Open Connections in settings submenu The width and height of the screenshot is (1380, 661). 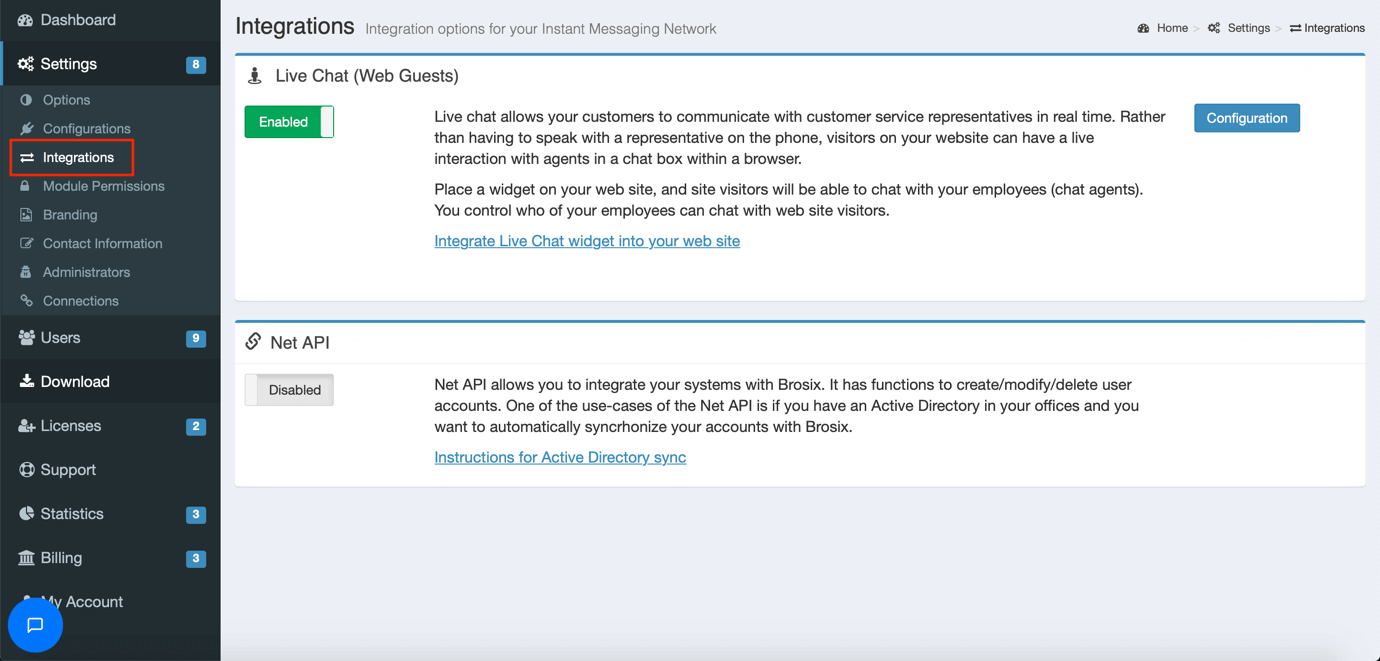[x=80, y=301]
